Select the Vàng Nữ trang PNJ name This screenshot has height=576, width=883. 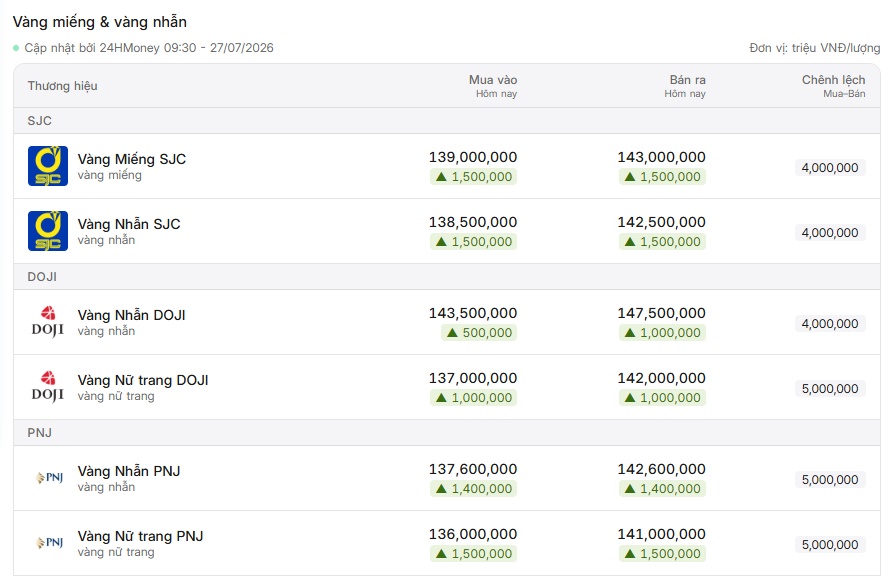[x=140, y=536]
